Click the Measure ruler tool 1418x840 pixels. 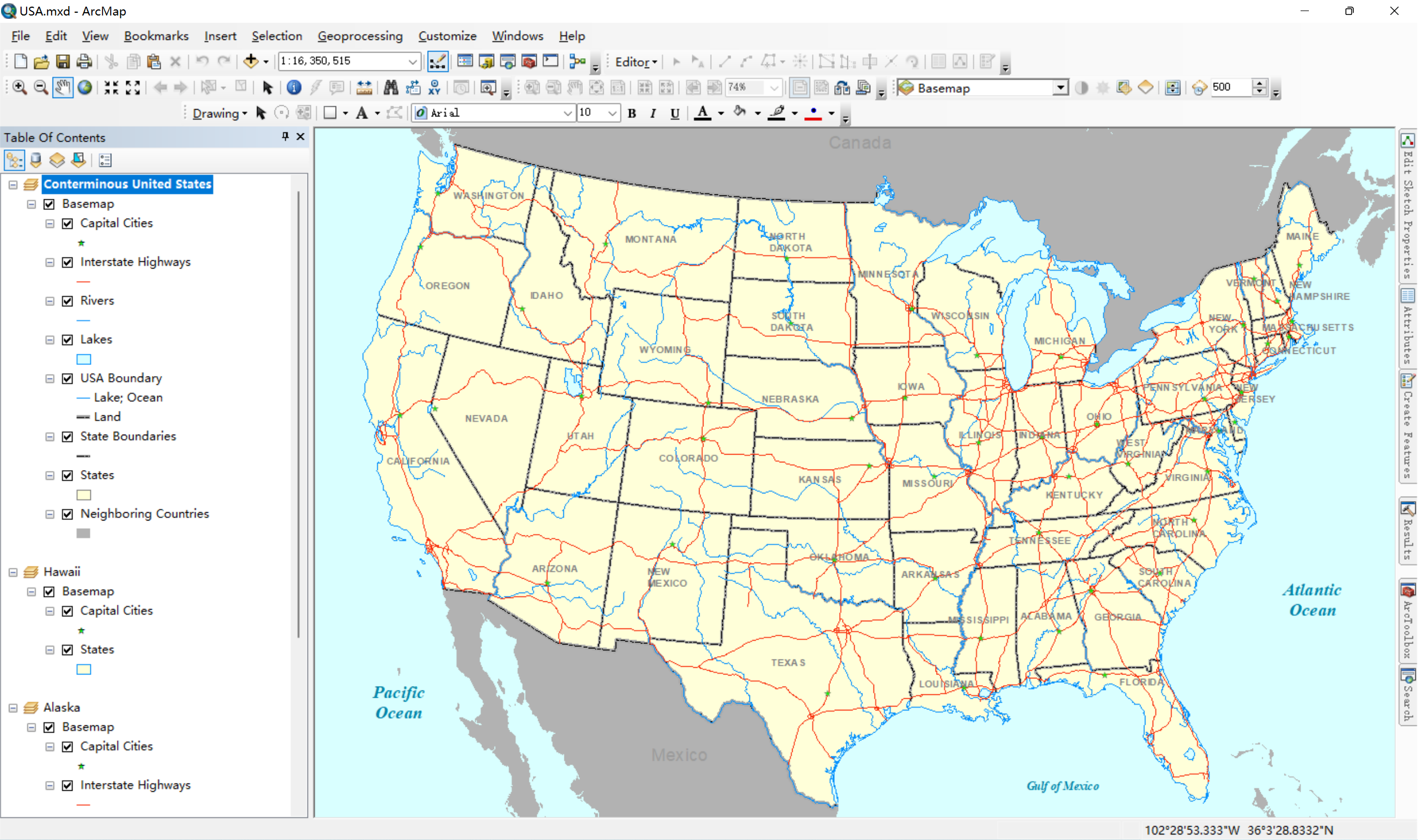[364, 87]
